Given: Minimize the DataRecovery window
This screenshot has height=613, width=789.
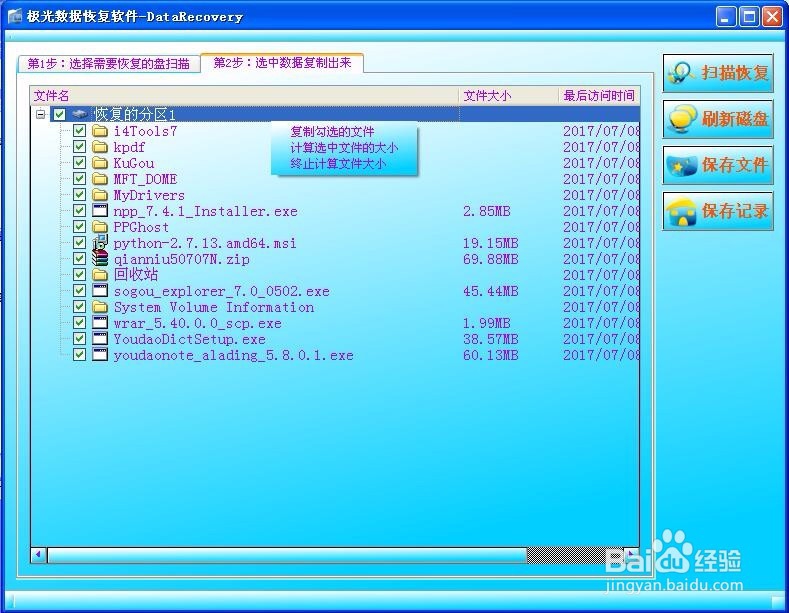Looking at the screenshot, I should click(x=726, y=17).
